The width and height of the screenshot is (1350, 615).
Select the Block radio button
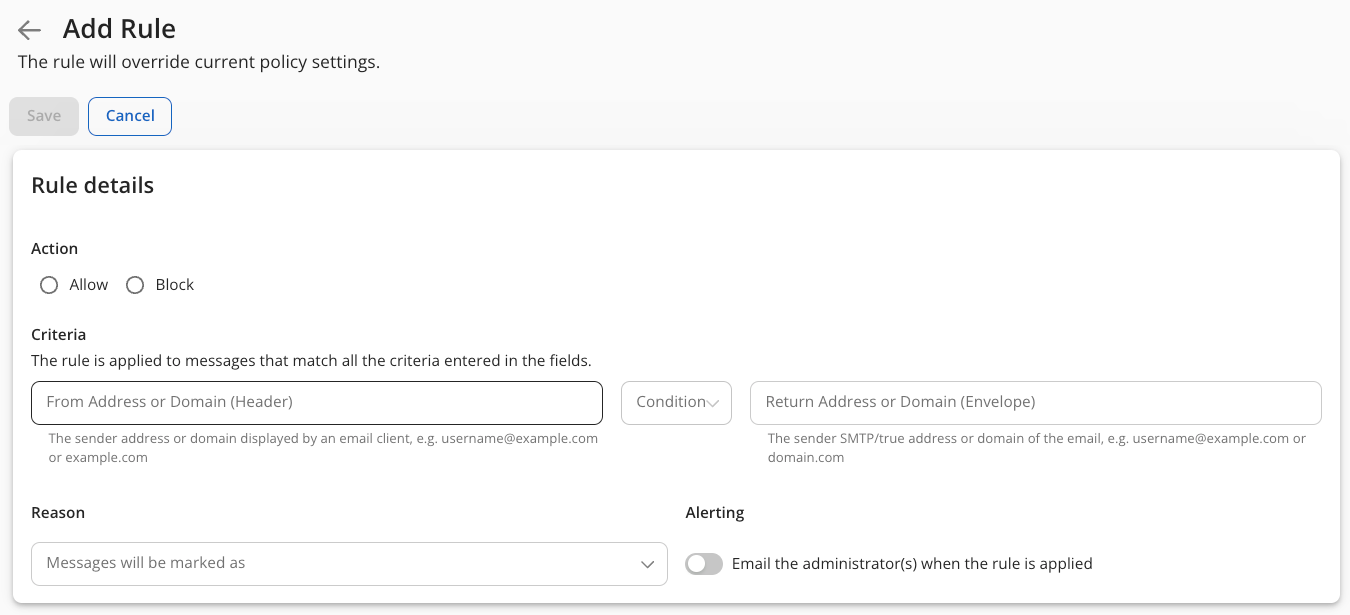click(x=135, y=285)
